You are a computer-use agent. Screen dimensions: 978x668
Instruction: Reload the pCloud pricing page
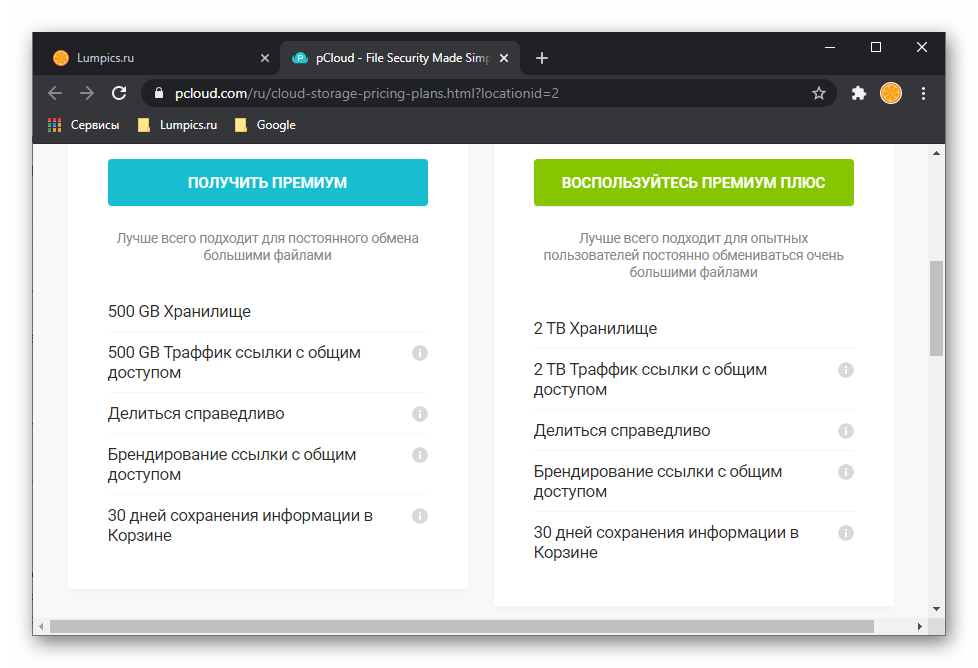tap(119, 94)
